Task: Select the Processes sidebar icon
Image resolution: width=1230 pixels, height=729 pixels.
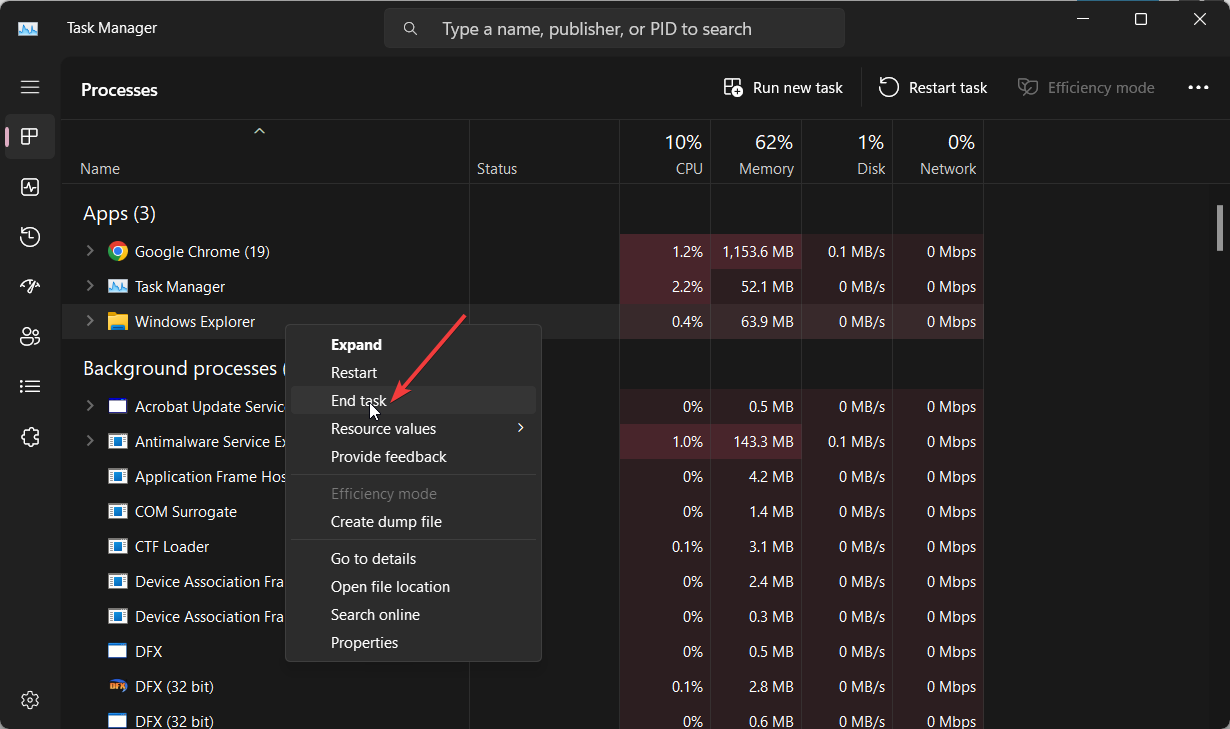Action: 30,136
